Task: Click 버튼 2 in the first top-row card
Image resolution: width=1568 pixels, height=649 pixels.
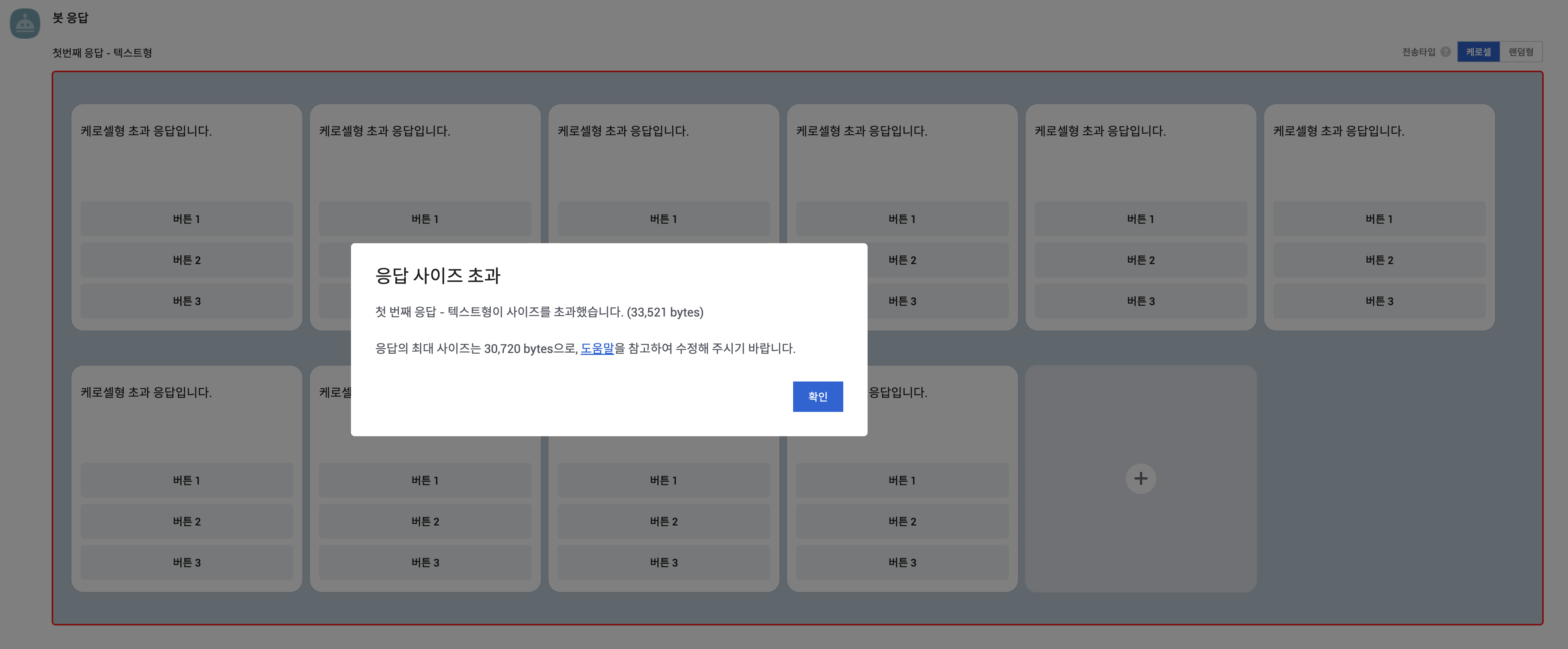Action: pos(186,260)
